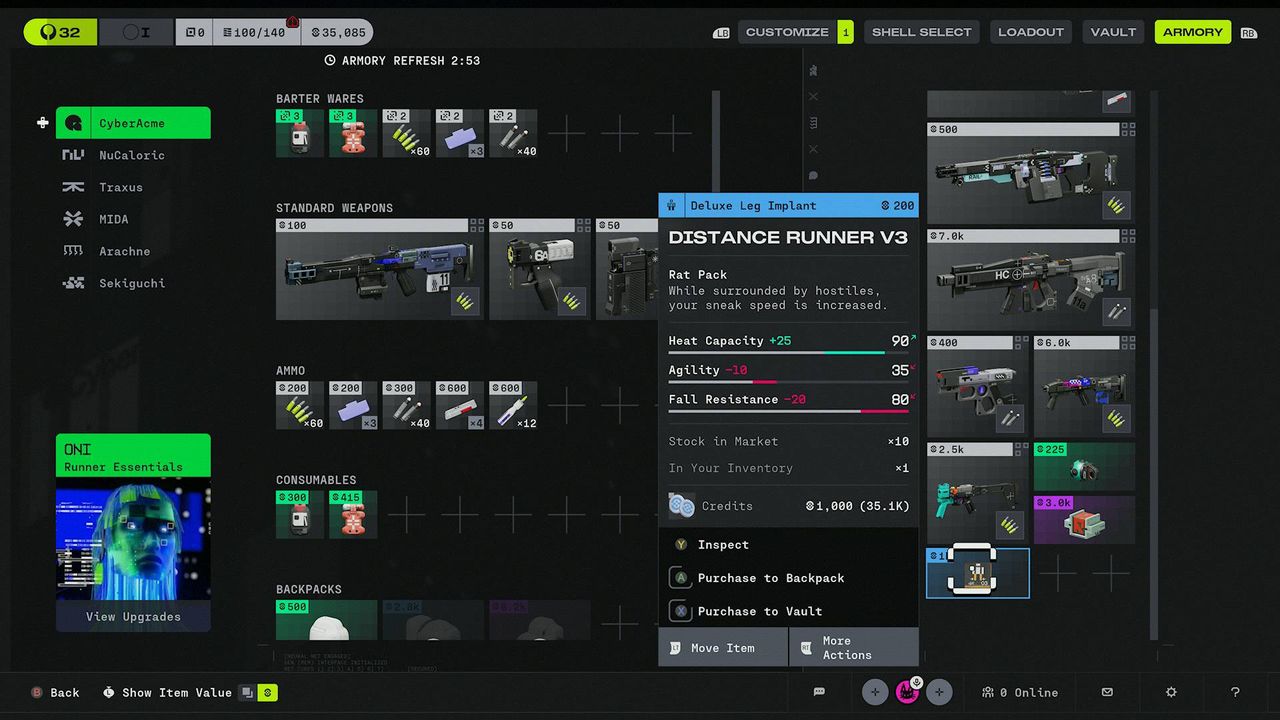Click the Inspect option
1280x720 pixels.
point(722,544)
